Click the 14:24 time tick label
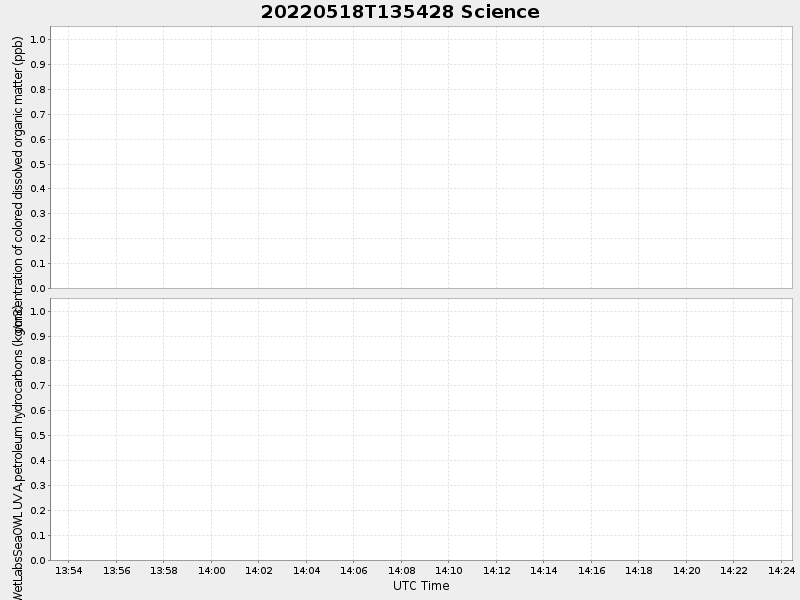The width and height of the screenshot is (800, 600). pyautogui.click(x=782, y=570)
